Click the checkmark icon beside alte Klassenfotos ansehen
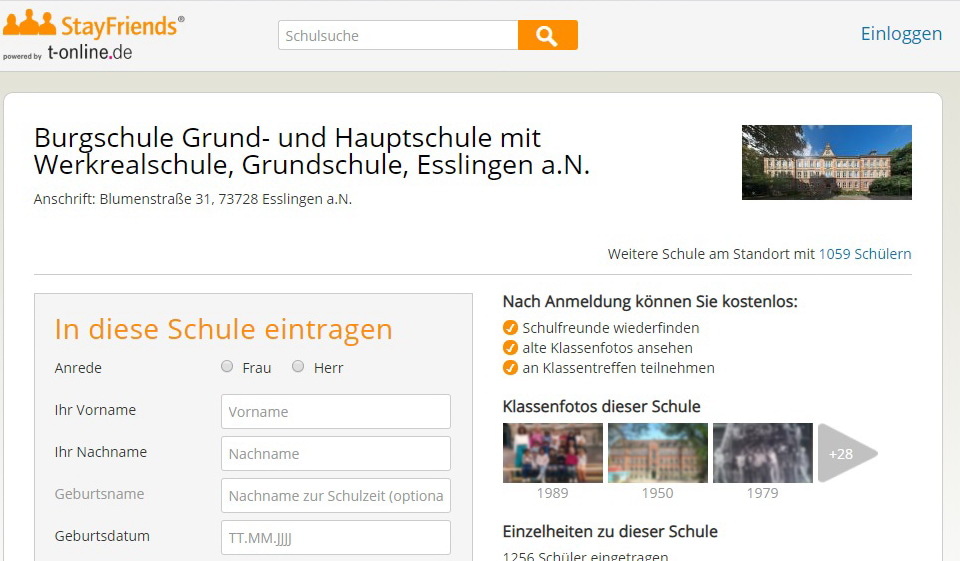Viewport: 960px width, 561px height. point(510,348)
